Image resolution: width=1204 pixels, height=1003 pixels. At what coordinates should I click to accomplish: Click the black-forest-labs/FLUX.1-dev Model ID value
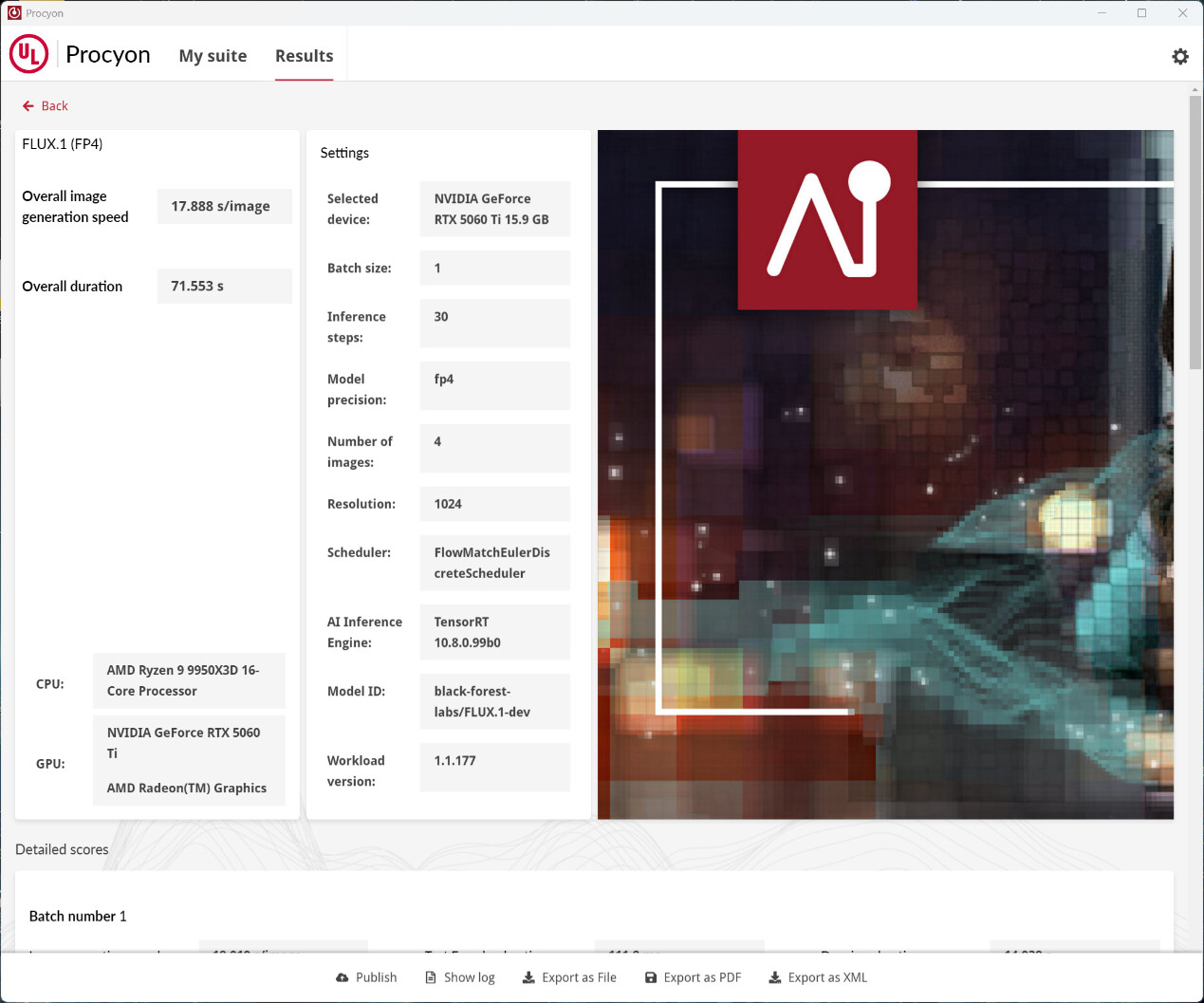point(494,701)
